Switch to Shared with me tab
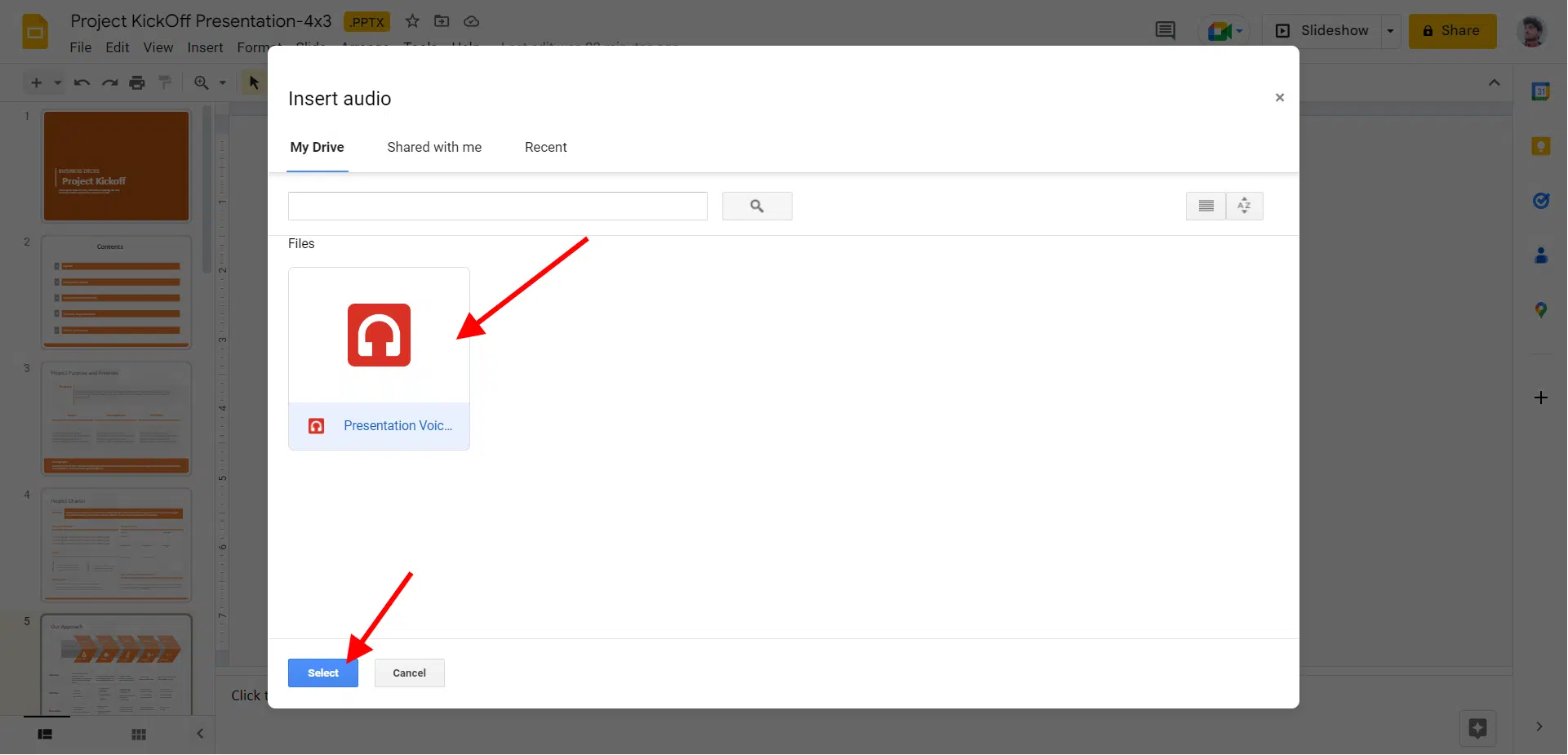This screenshot has width=1568, height=755. pyautogui.click(x=434, y=148)
